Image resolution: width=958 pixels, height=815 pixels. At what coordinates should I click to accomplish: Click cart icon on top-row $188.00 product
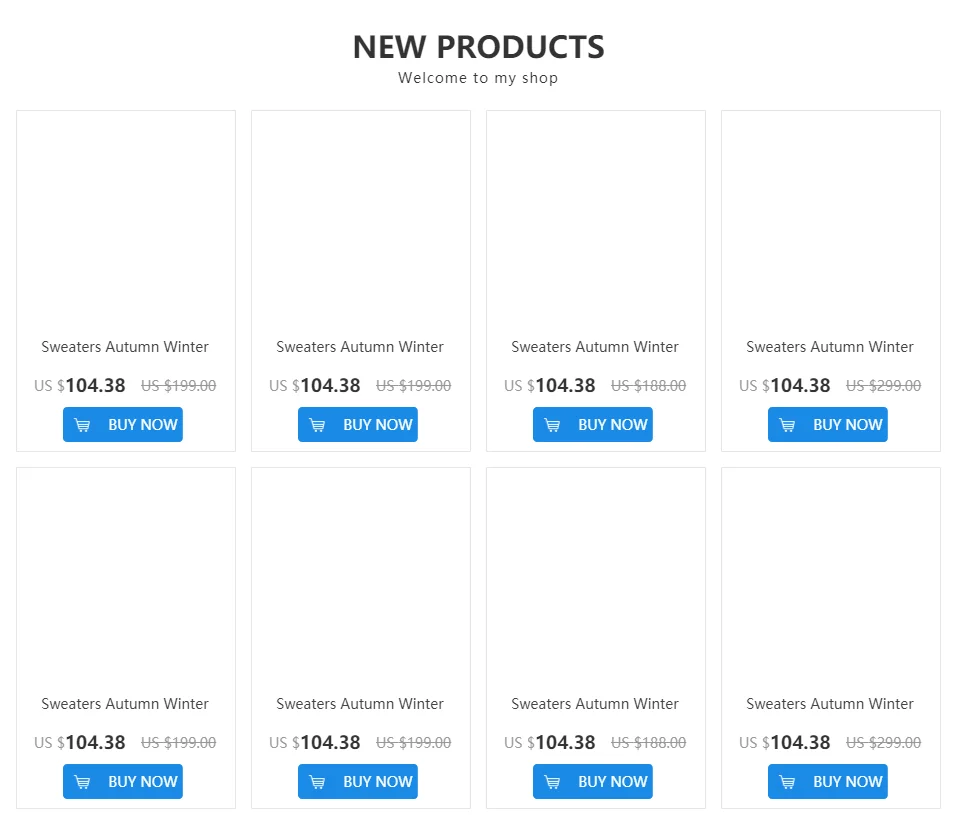point(553,425)
